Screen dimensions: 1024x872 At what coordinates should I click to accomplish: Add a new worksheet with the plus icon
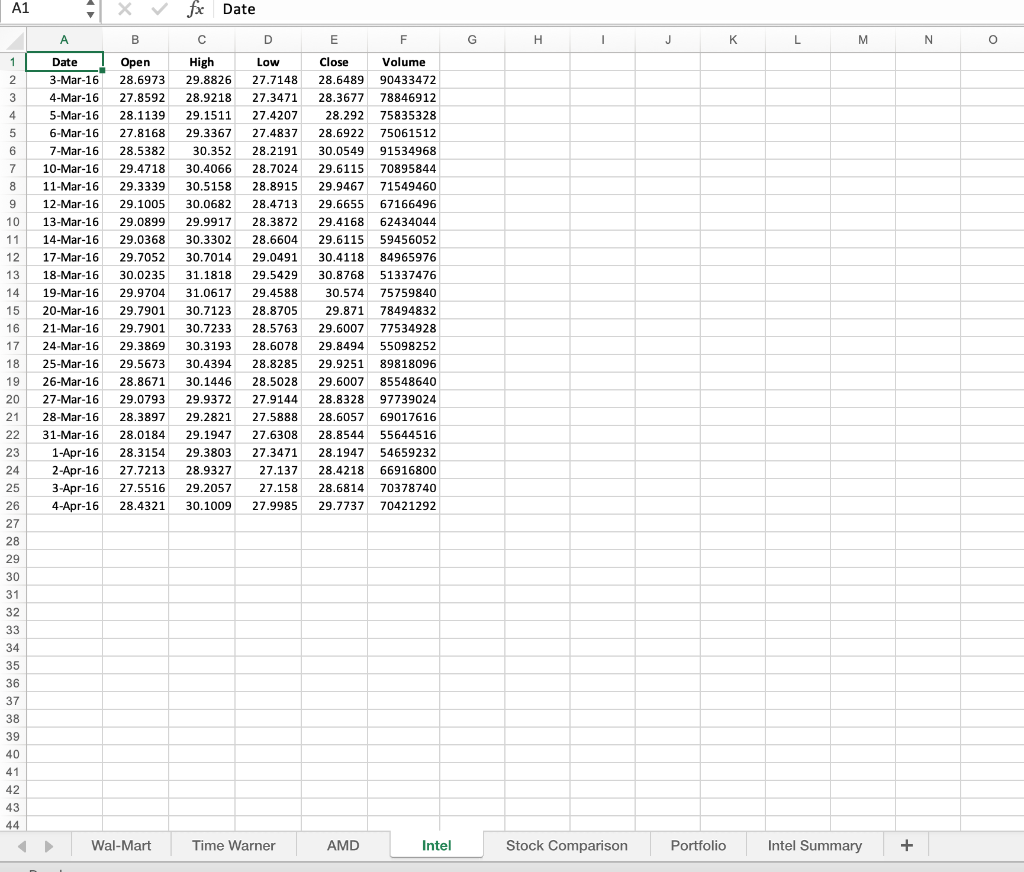[906, 845]
